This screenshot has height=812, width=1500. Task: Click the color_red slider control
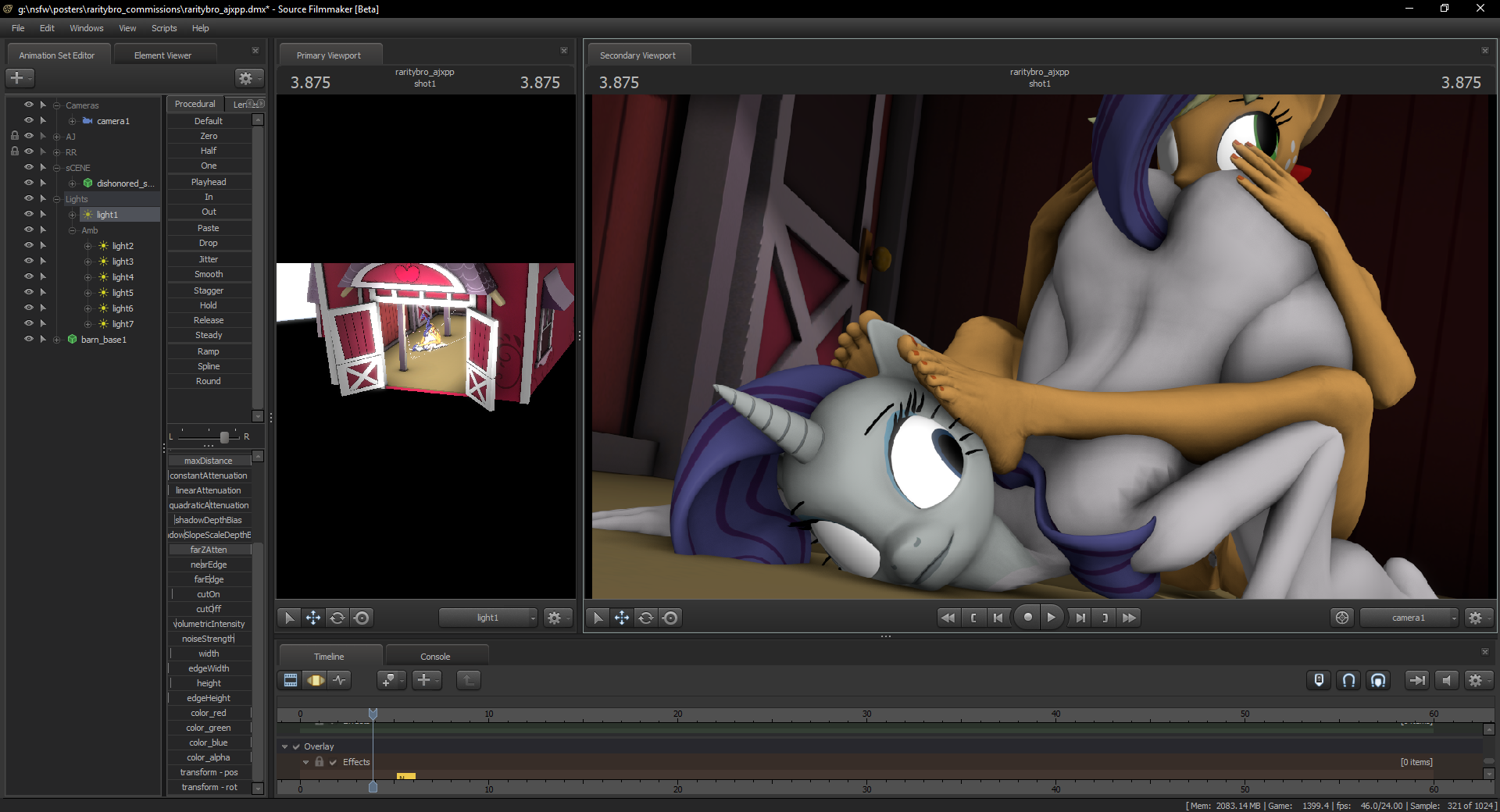click(209, 713)
